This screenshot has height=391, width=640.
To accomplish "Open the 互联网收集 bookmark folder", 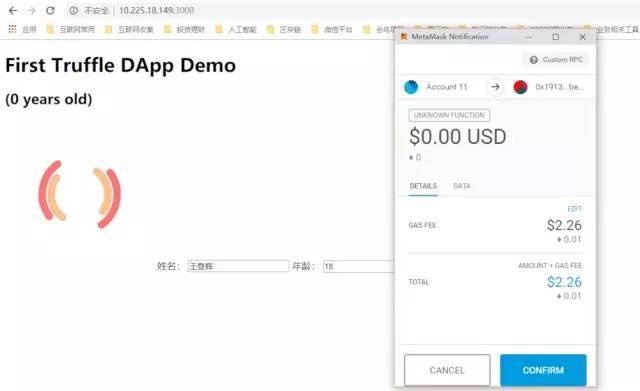I will tap(129, 29).
